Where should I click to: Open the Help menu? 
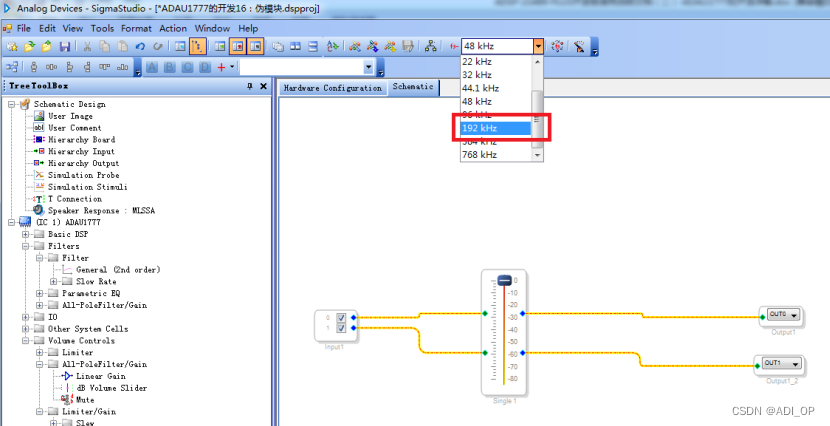tap(248, 29)
